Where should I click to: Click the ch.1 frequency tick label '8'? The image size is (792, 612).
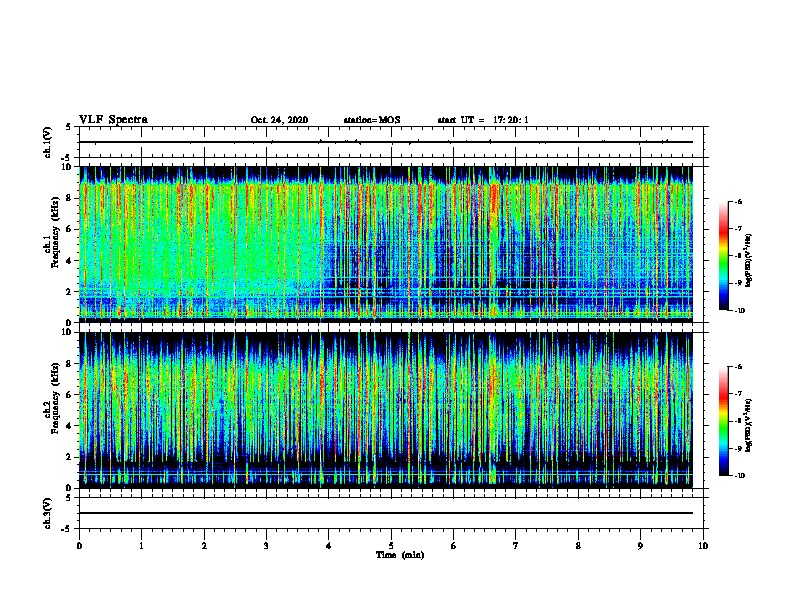[x=70, y=198]
